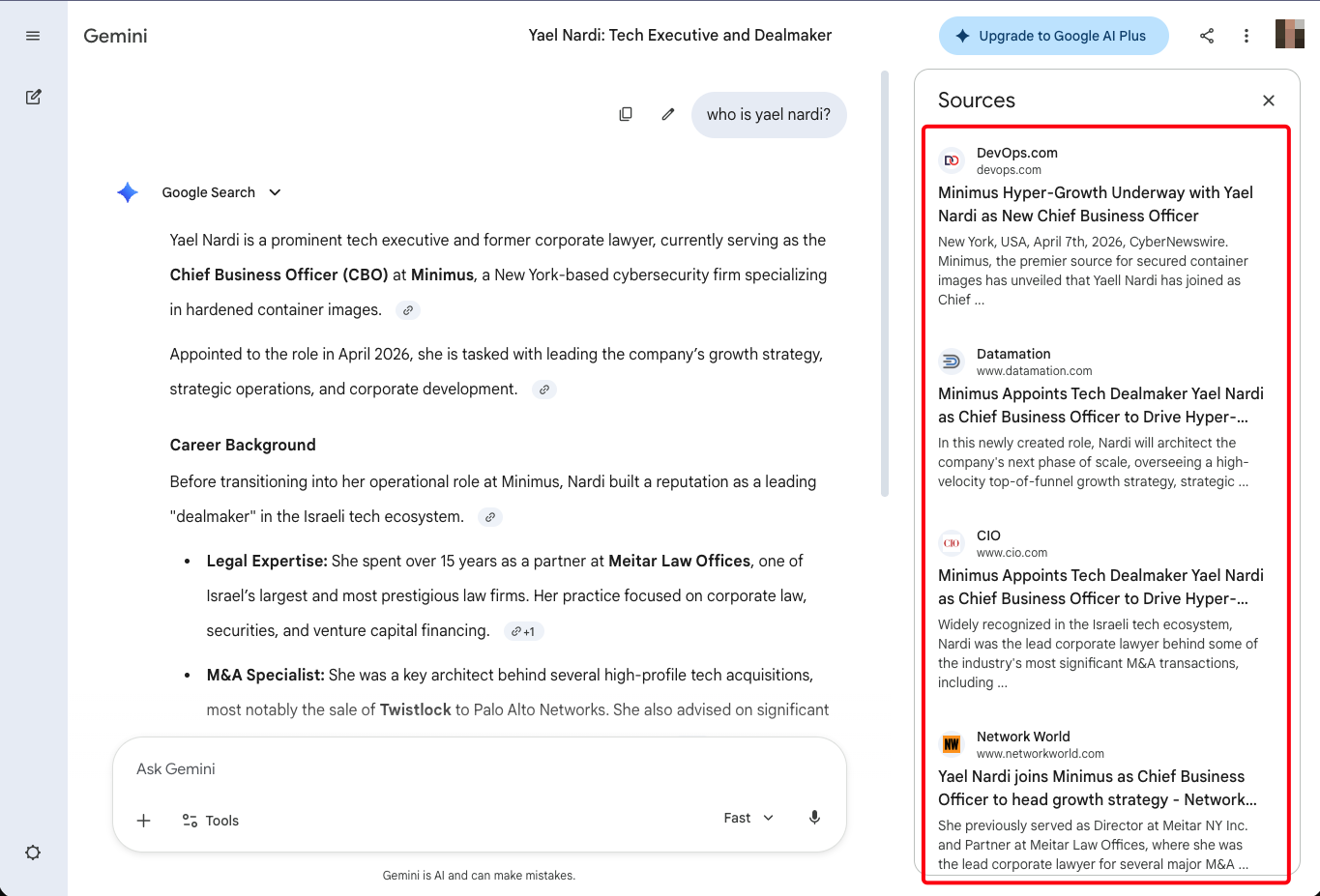The image size is (1320, 896).
Task: Click 'www.datamation.com' domain text
Action: click(1034, 371)
